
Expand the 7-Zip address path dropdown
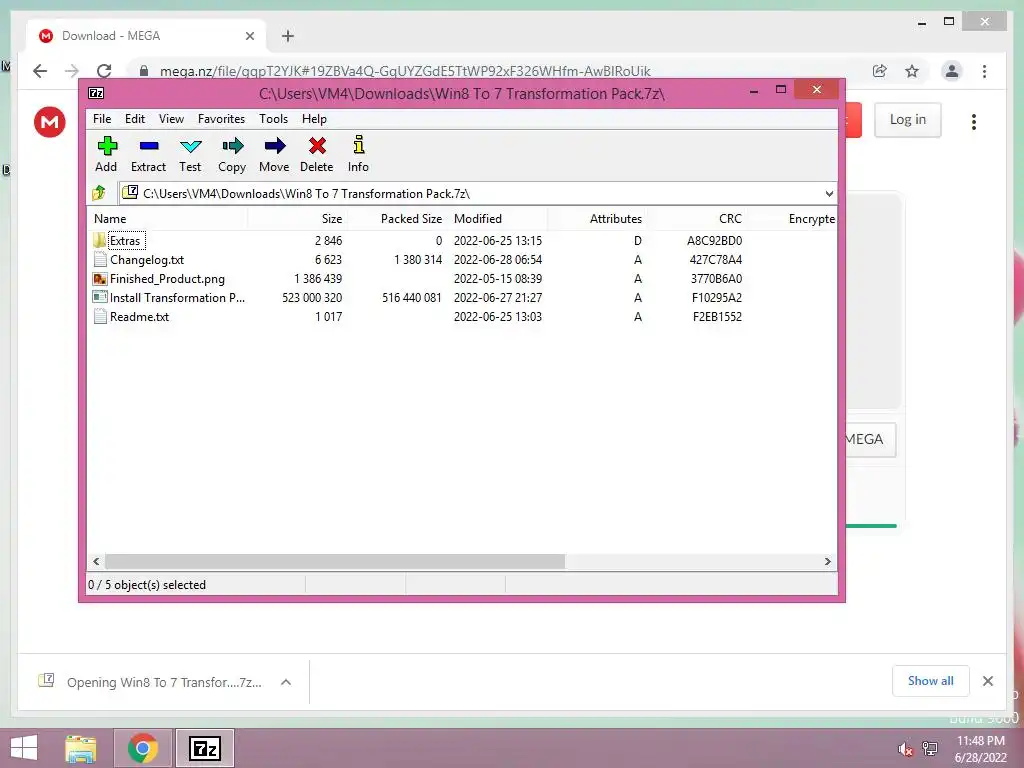pos(829,193)
